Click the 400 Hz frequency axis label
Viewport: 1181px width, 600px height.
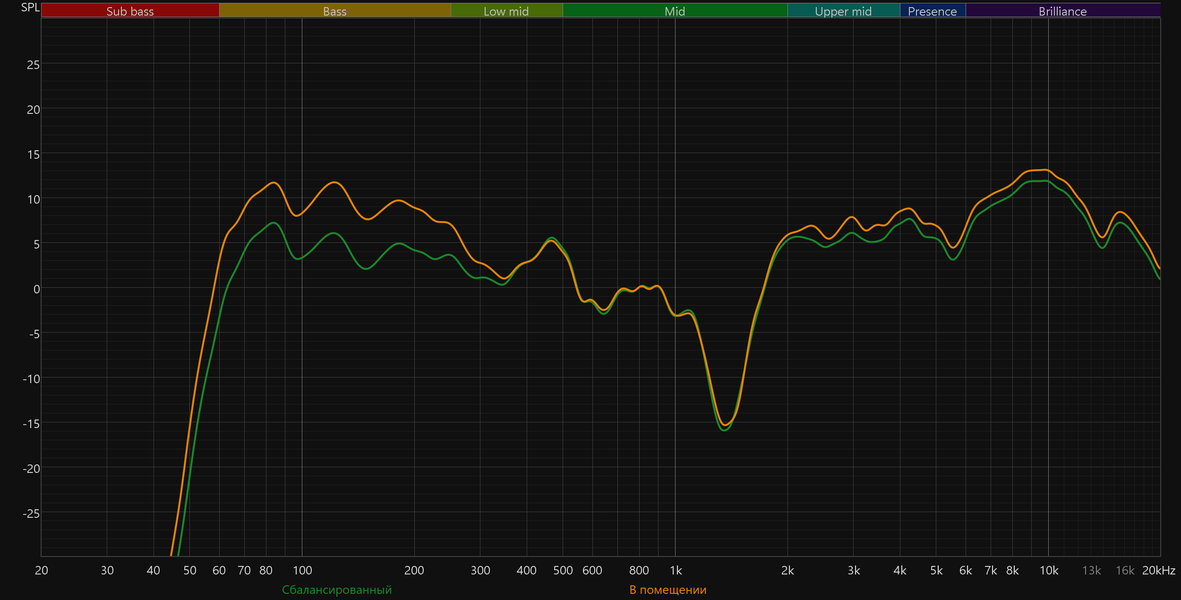526,571
